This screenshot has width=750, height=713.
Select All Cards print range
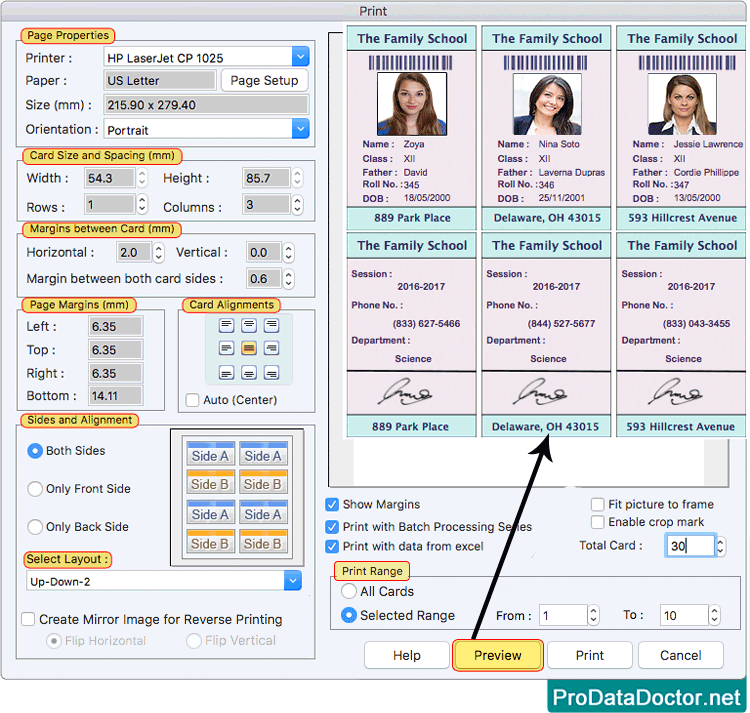(x=349, y=592)
